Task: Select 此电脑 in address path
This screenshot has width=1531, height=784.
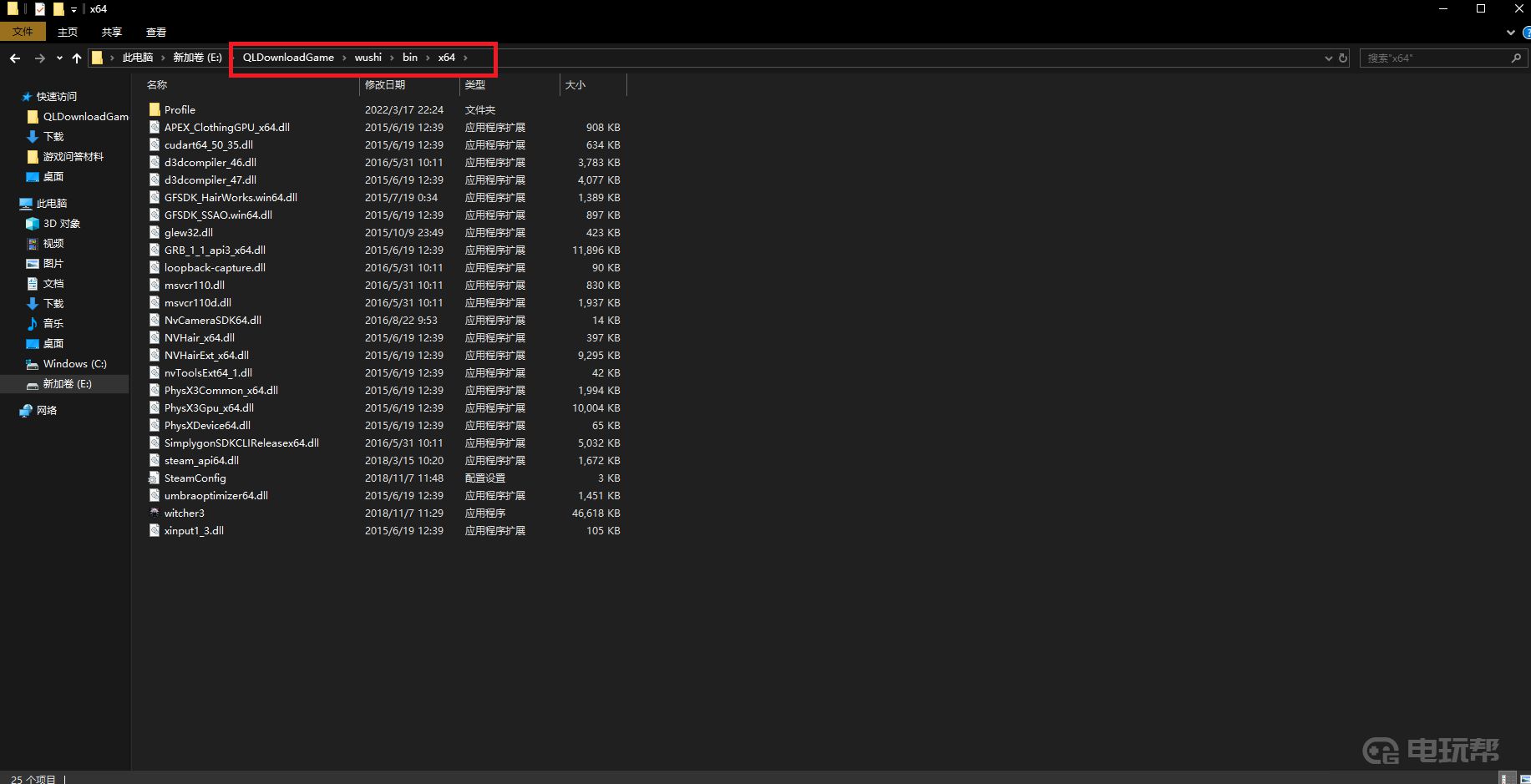Action: pyautogui.click(x=138, y=58)
